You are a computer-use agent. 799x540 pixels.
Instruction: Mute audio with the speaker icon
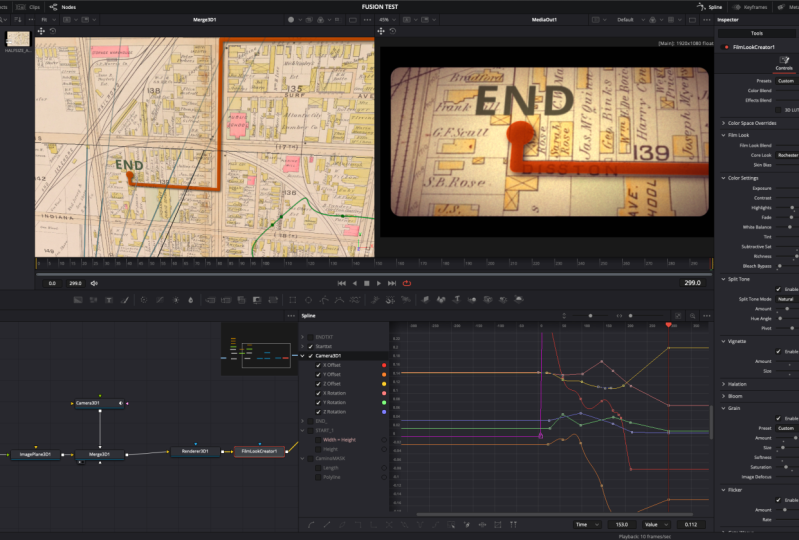tap(94, 283)
